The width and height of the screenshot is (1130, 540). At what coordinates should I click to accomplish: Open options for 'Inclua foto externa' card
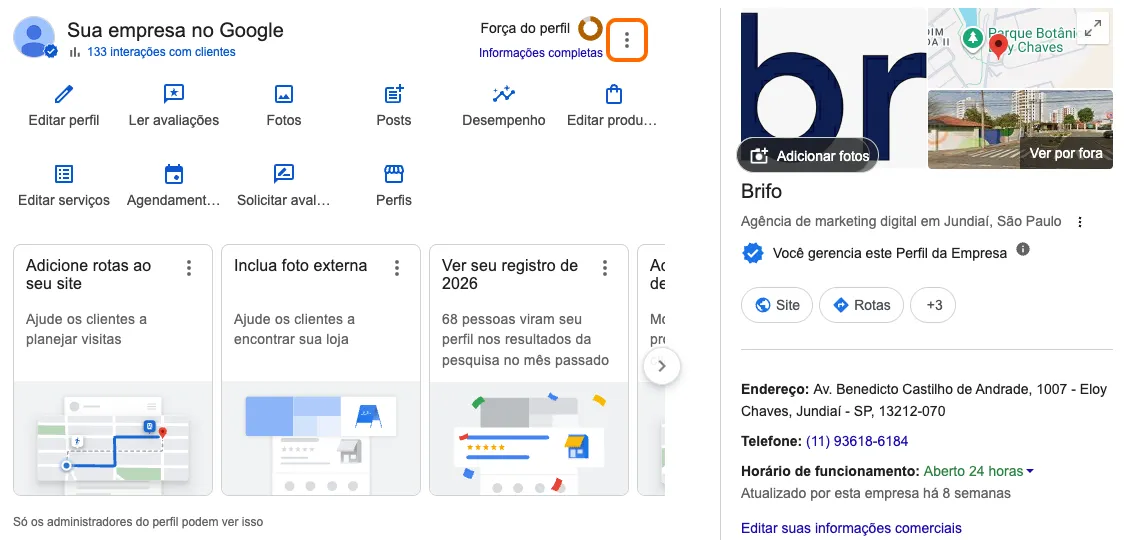tap(397, 268)
